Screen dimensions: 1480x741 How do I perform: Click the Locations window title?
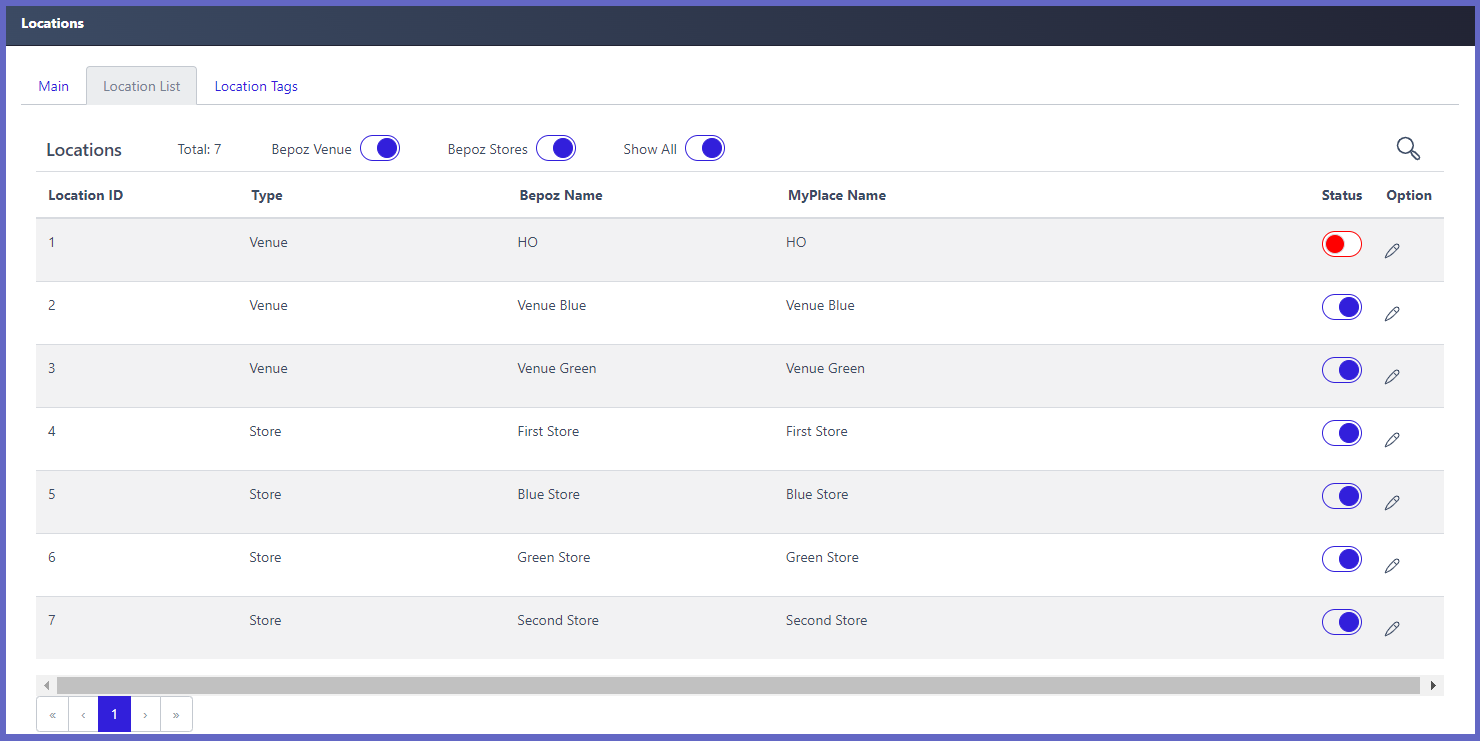point(53,23)
